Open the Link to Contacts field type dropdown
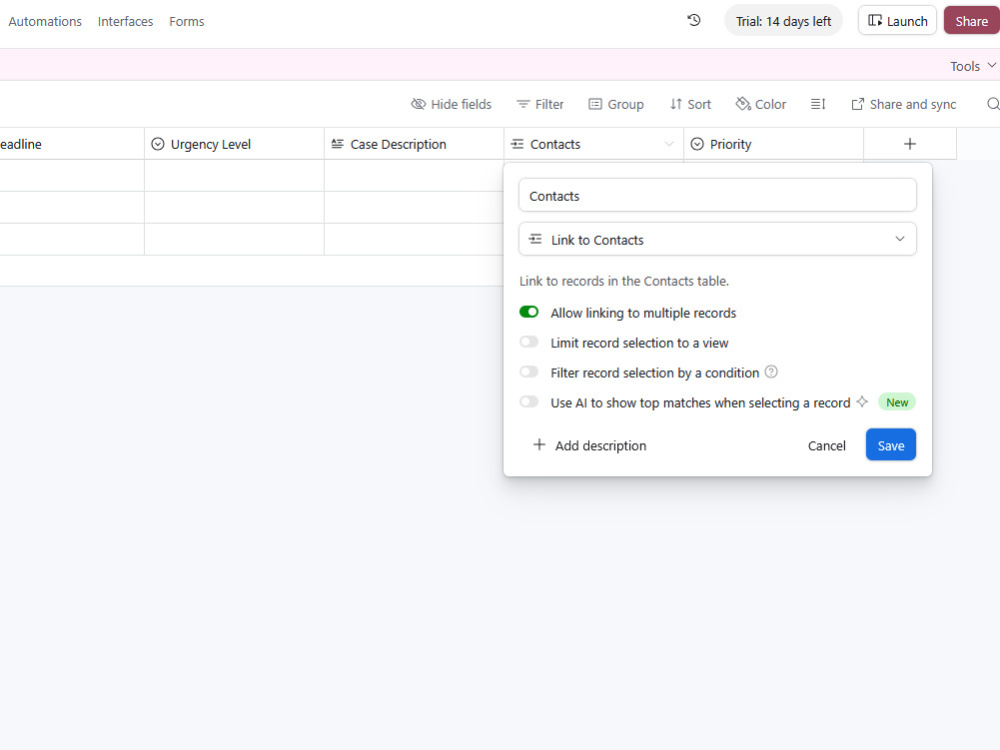Screen dimensions: 1000x750 click(x=717, y=239)
